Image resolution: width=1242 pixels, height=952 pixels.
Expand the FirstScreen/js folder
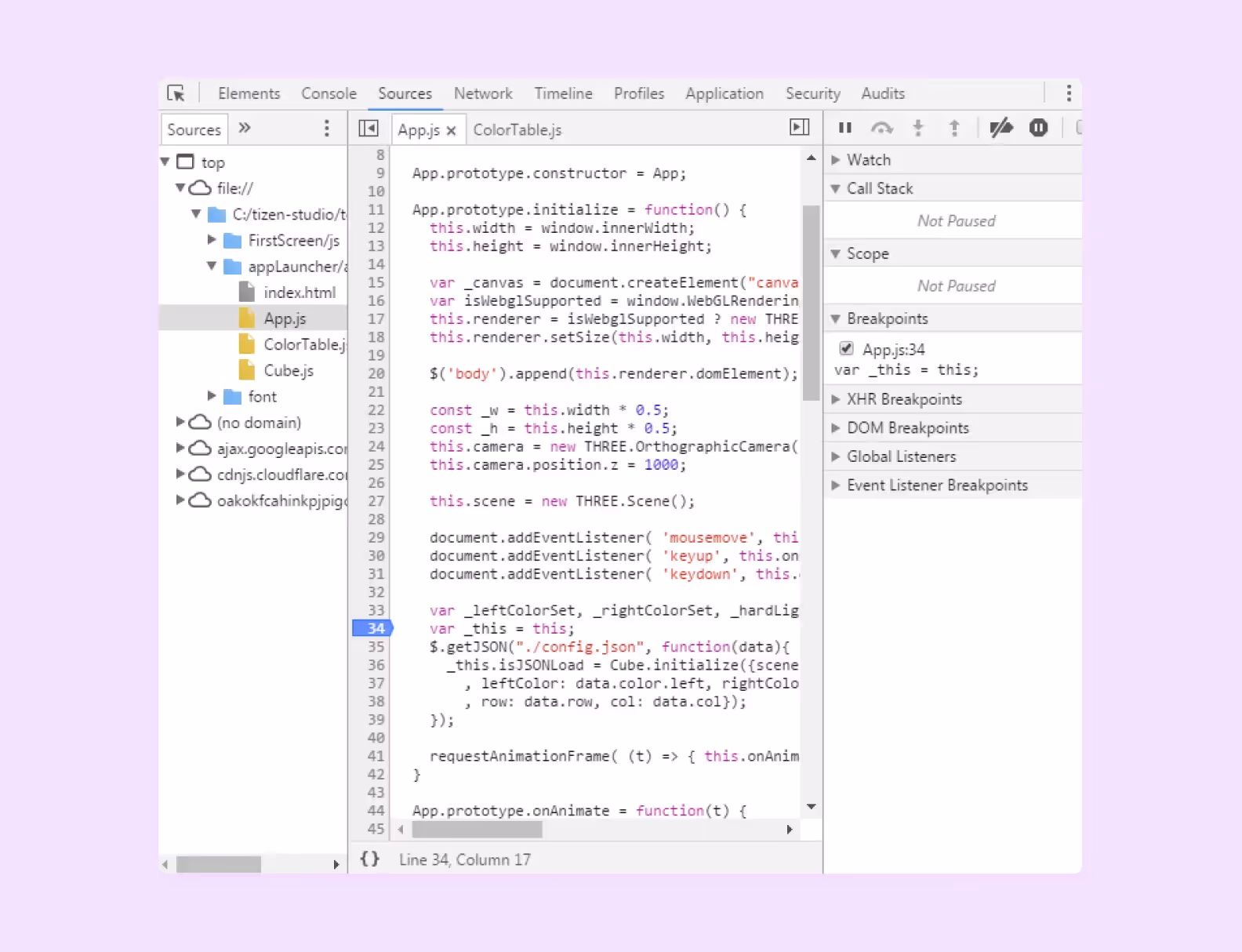pyautogui.click(x=212, y=240)
